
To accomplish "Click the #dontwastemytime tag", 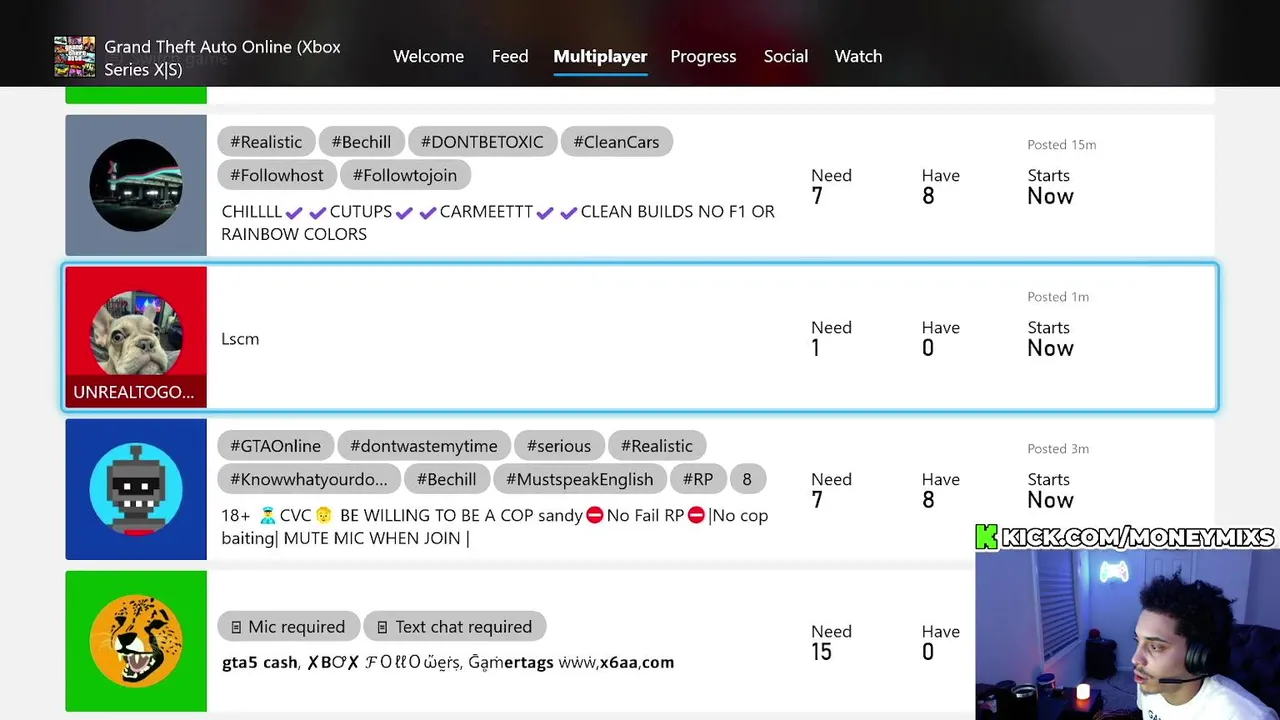I will (424, 446).
